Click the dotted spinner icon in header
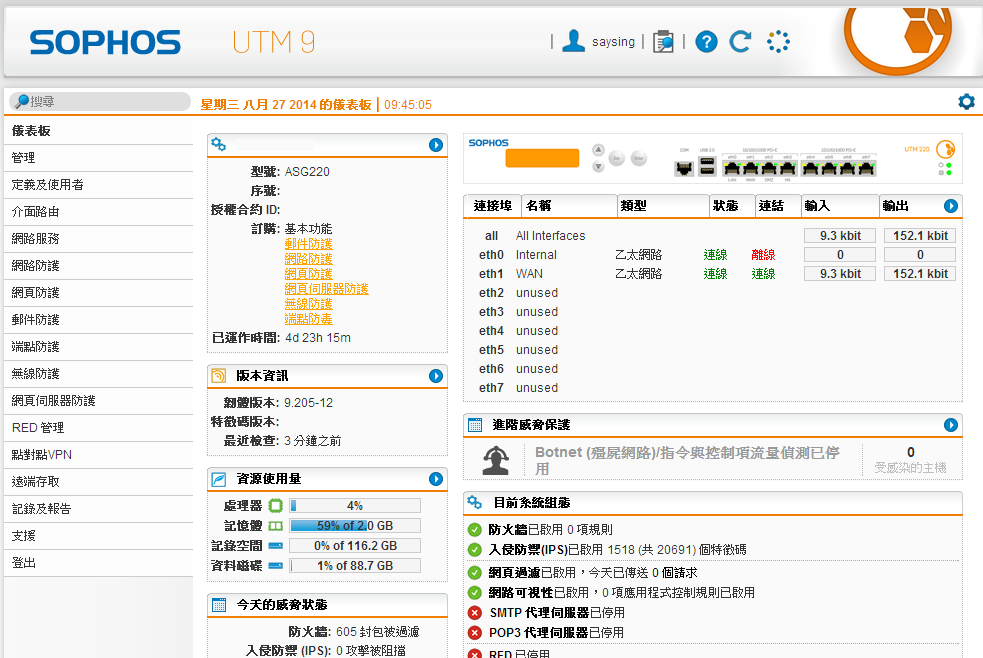 [779, 42]
